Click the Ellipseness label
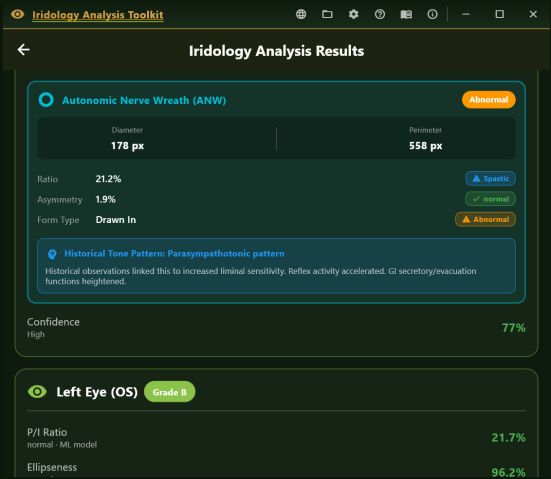The width and height of the screenshot is (551, 479). pyautogui.click(x=52, y=467)
